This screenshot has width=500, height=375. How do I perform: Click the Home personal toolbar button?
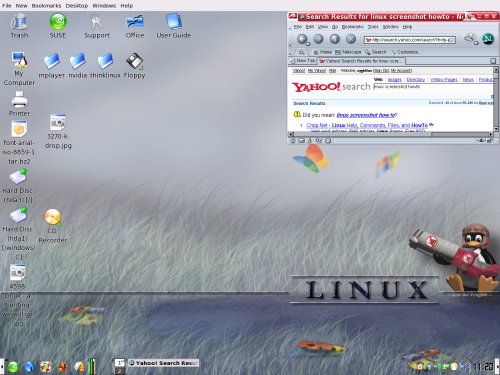(323, 52)
